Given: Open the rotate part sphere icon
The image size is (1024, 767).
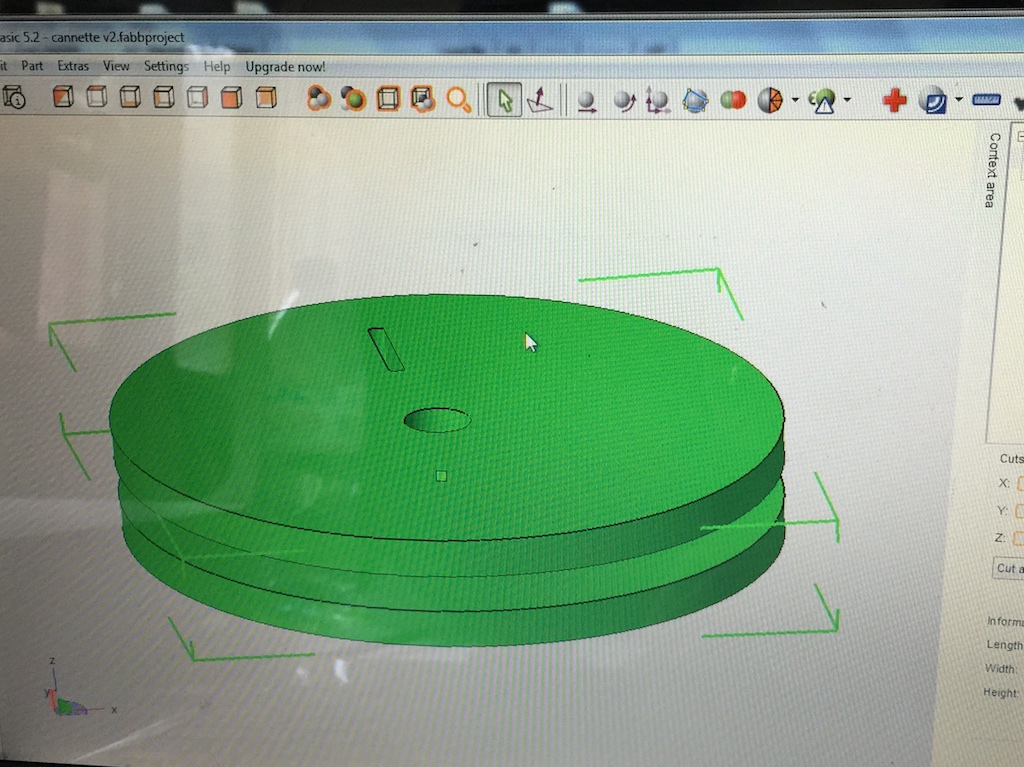Looking at the screenshot, I should pyautogui.click(x=624, y=101).
